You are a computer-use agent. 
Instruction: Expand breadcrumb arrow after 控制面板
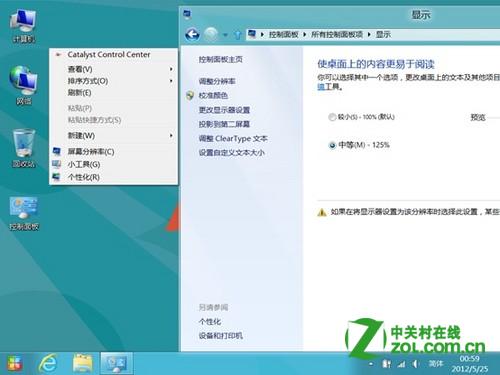[x=305, y=35]
